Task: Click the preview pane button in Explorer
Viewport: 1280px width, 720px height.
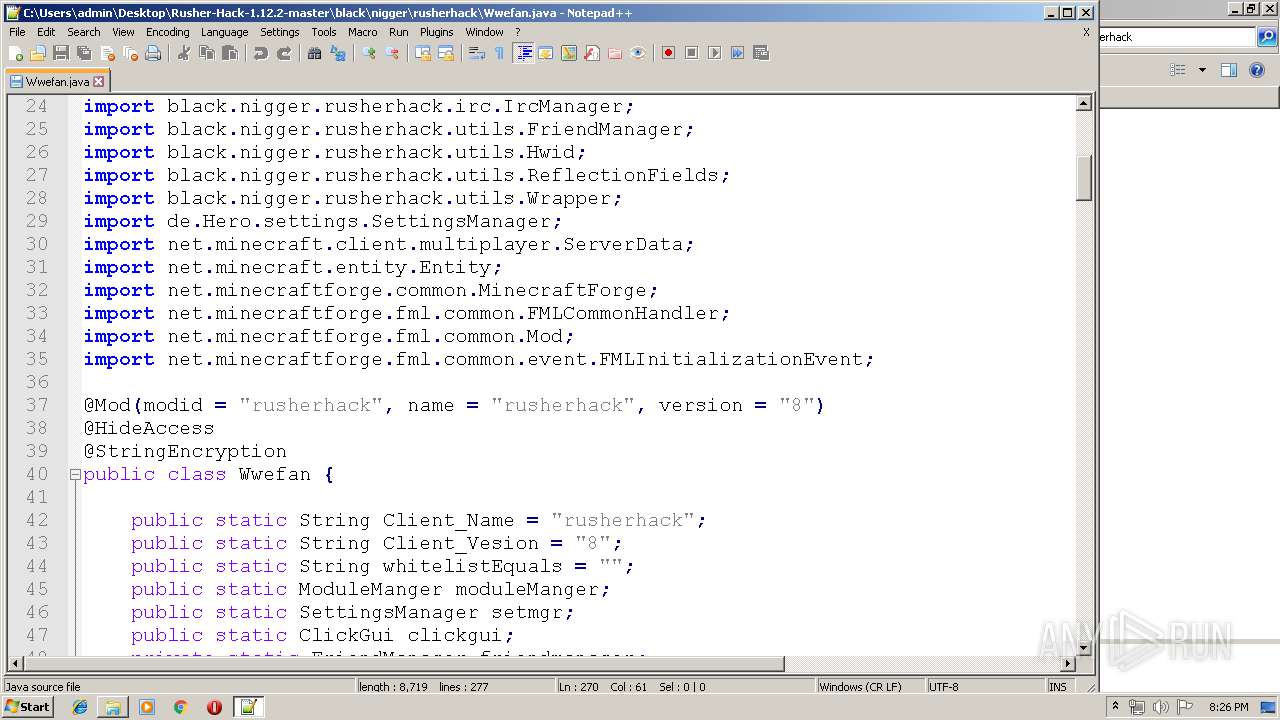Action: (x=1229, y=70)
